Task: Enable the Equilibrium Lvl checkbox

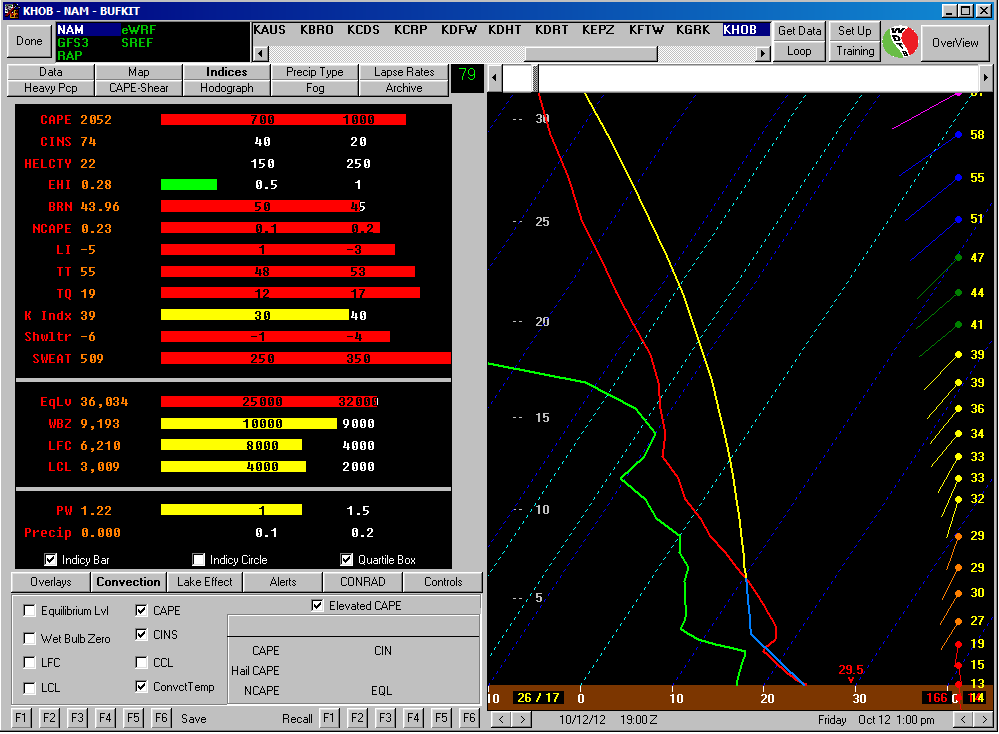Action: [29, 610]
